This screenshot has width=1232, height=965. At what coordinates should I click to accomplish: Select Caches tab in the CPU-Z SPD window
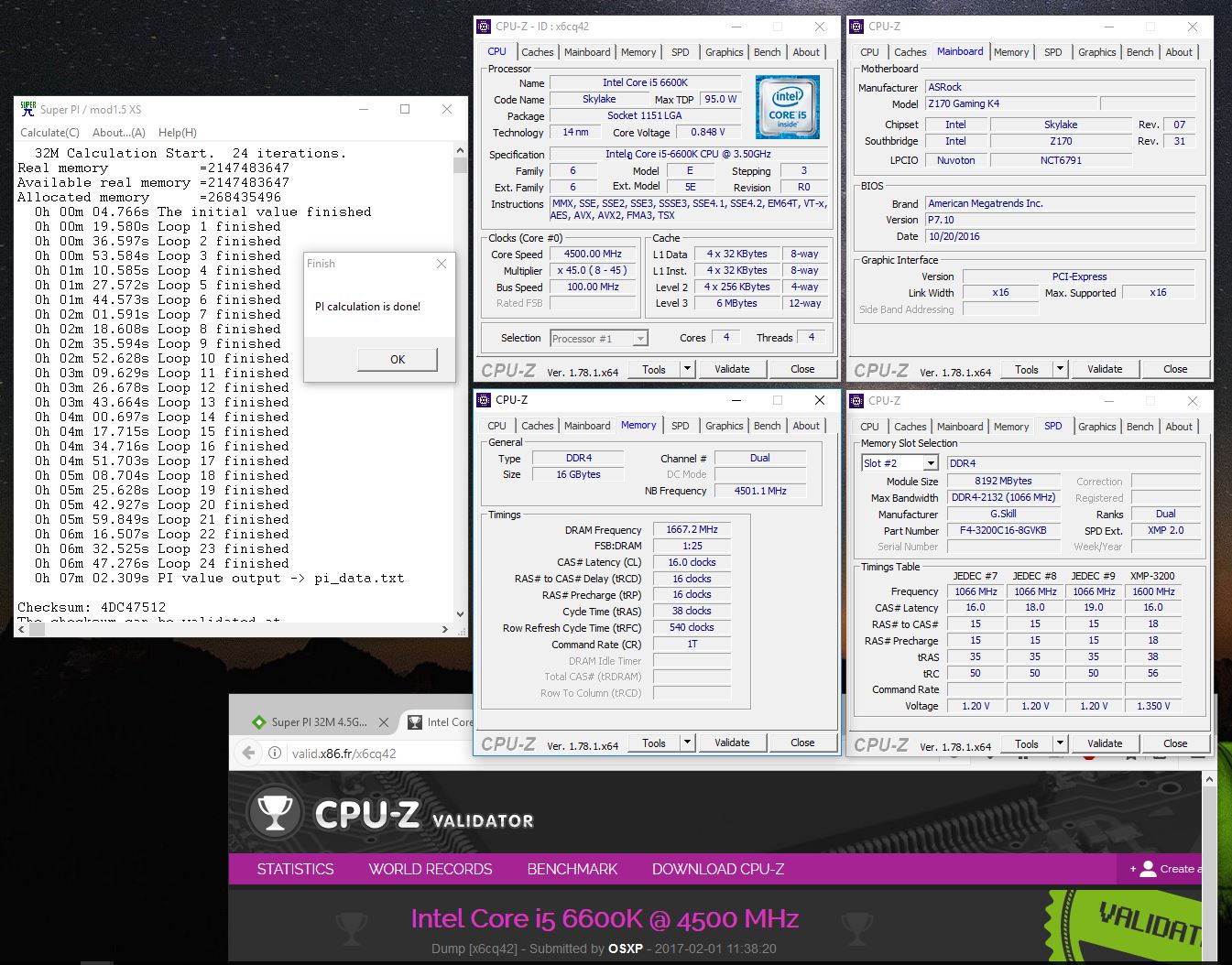910,427
